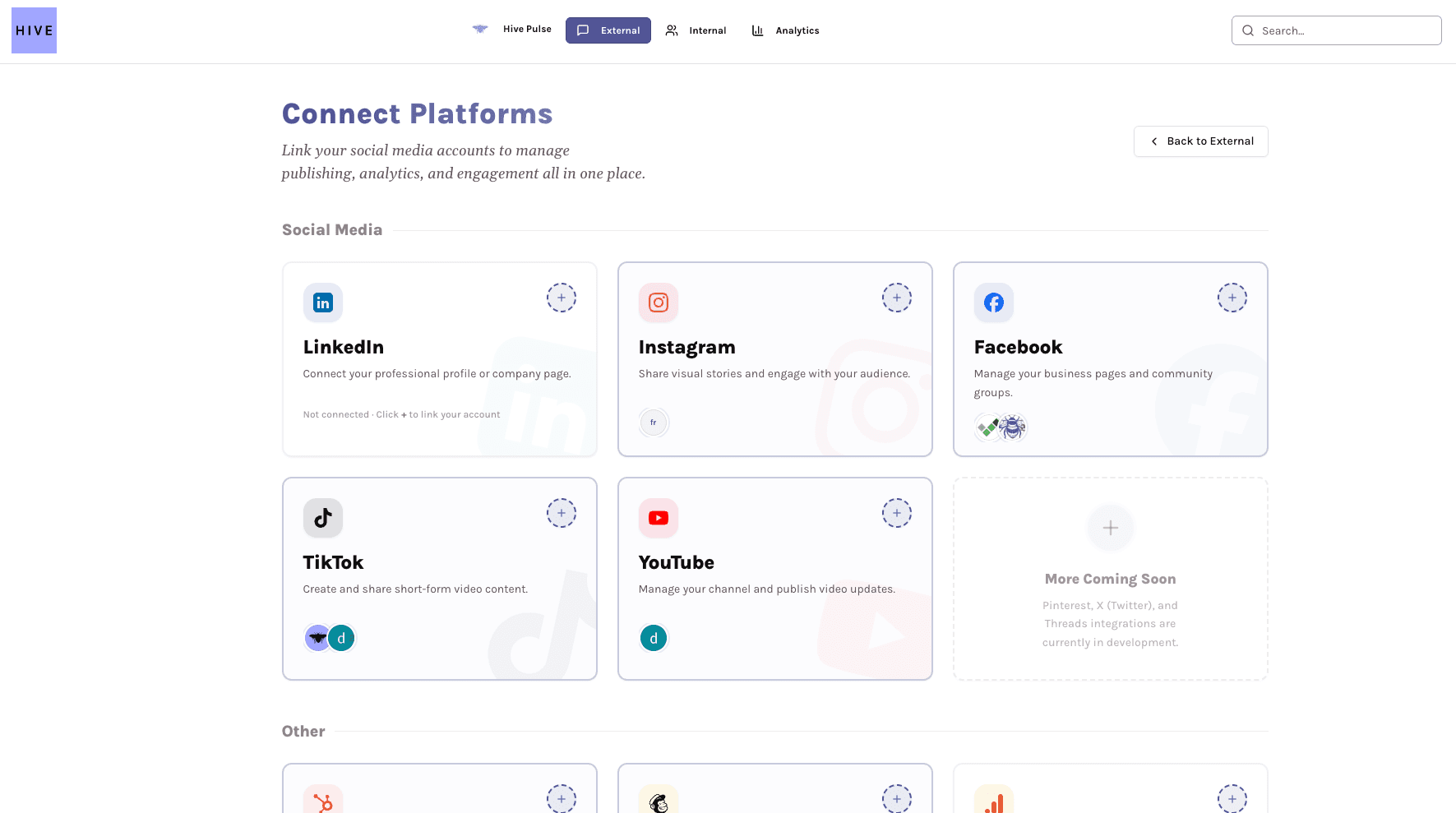Click the Facebook logo icon
The width and height of the screenshot is (1456, 813).
click(x=994, y=303)
